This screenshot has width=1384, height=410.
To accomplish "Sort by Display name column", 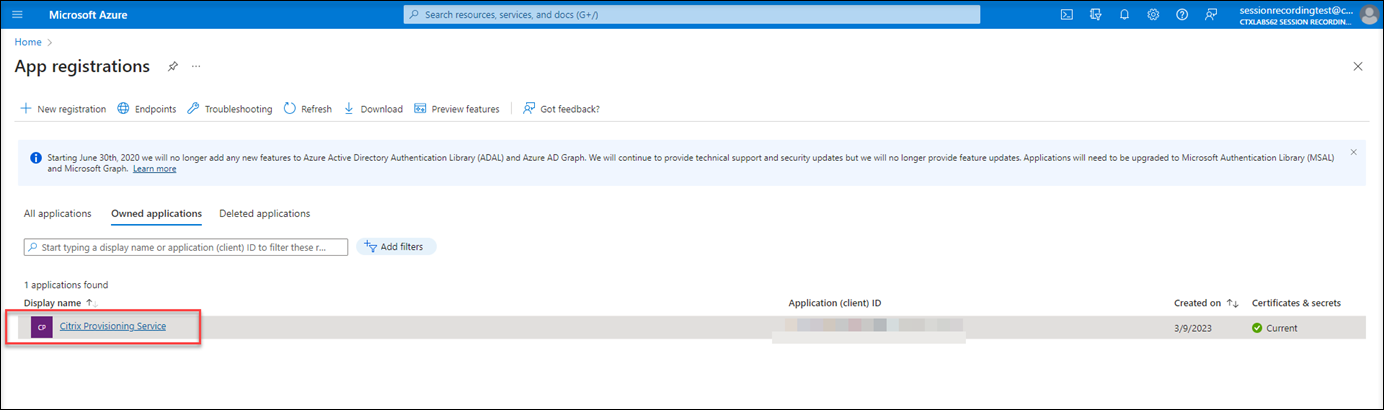I will click(60, 303).
